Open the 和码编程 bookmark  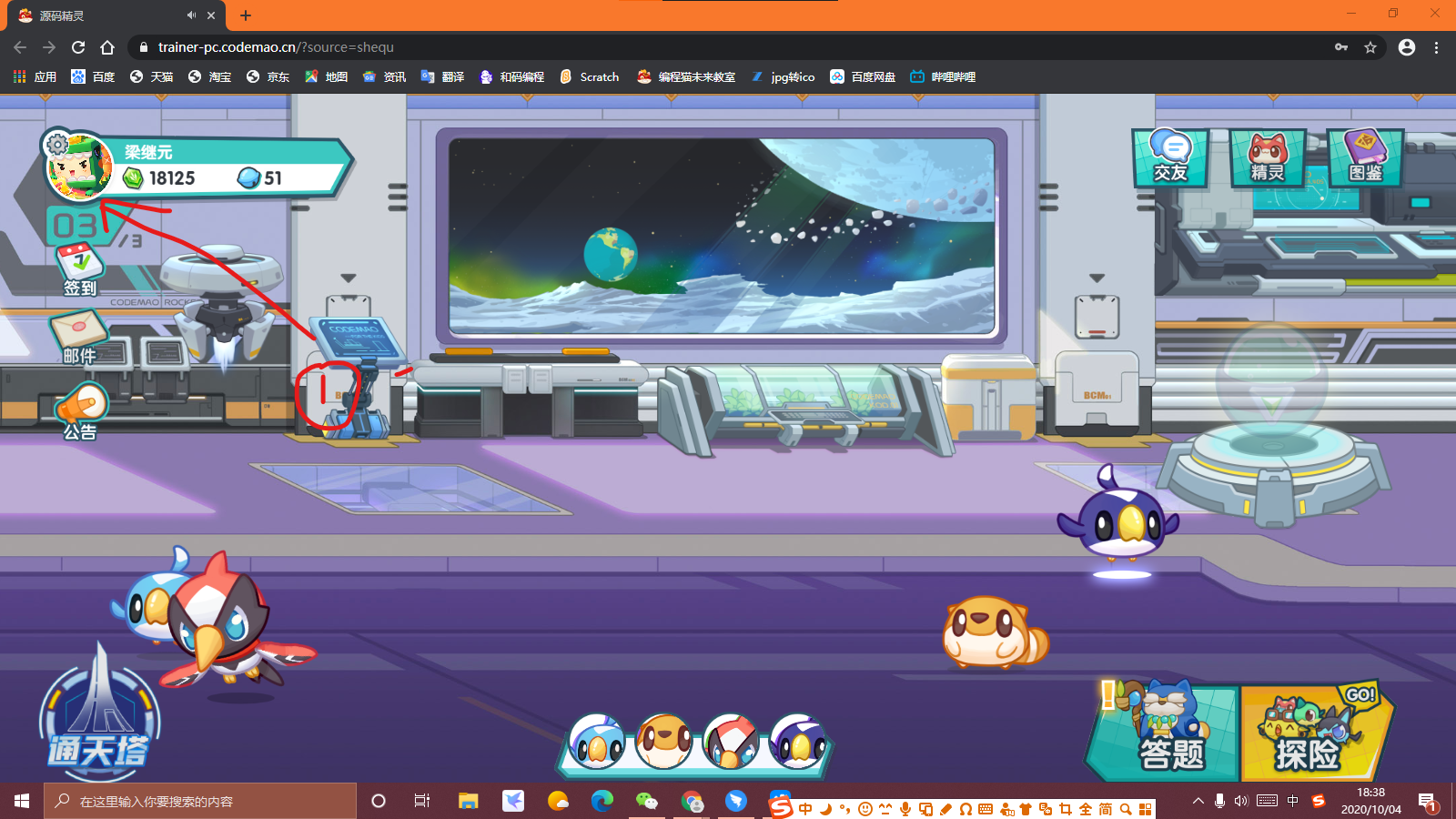click(511, 77)
